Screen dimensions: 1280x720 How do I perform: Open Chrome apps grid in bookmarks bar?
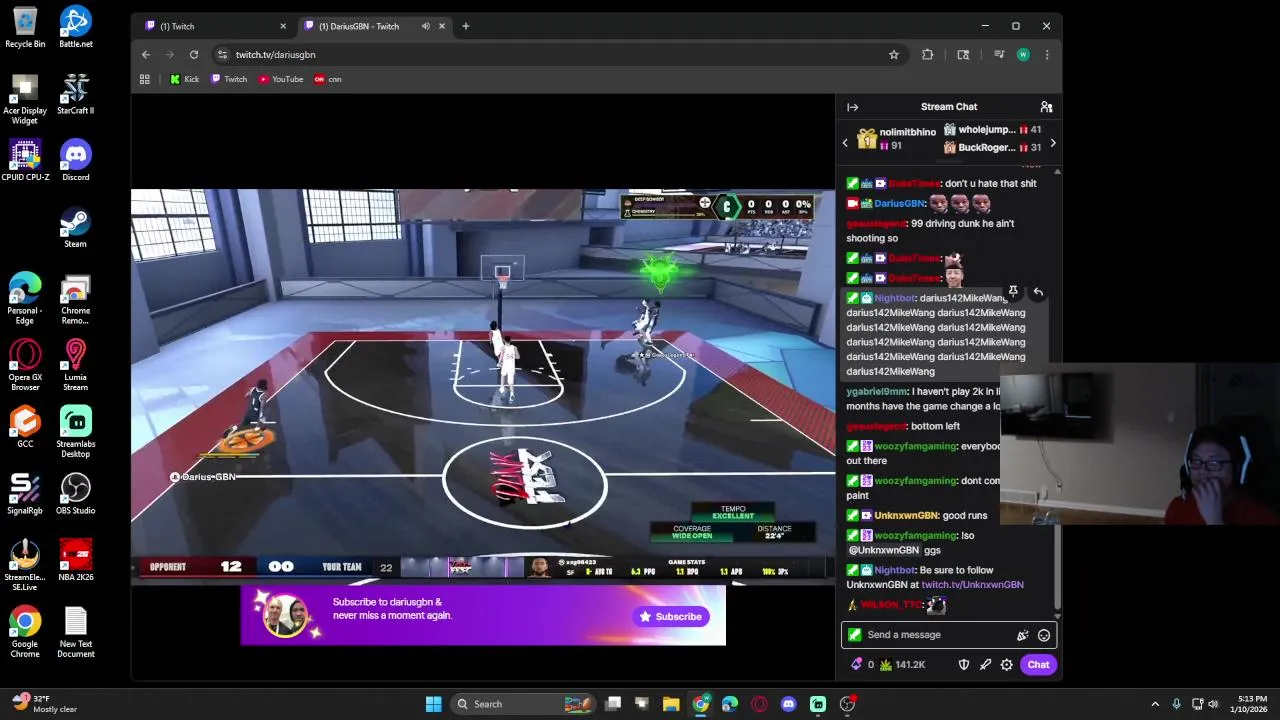point(145,79)
